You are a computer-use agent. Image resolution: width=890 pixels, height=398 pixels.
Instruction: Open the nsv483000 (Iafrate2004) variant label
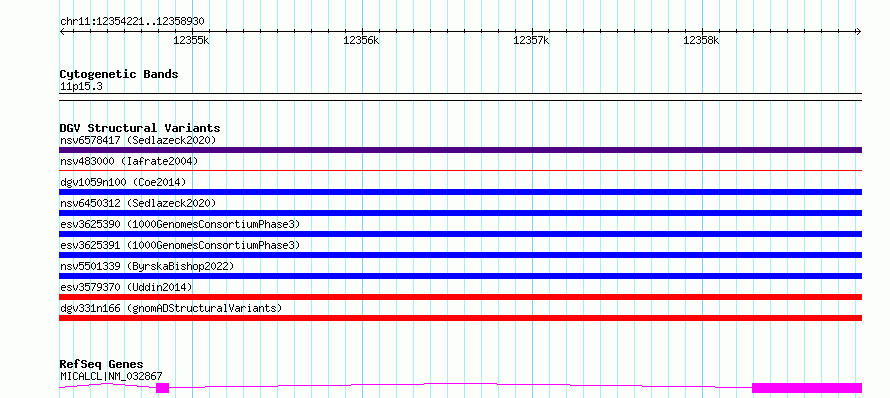(129, 161)
